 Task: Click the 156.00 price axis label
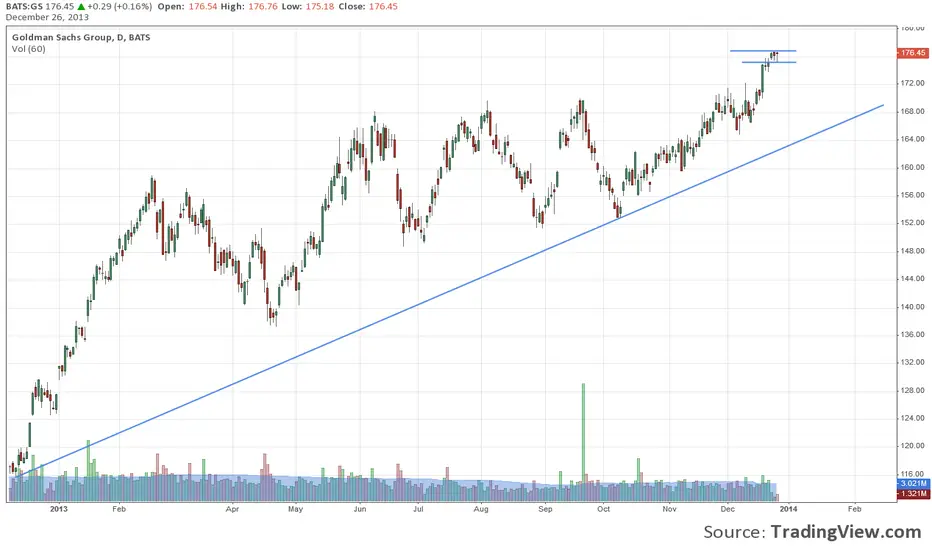point(912,195)
